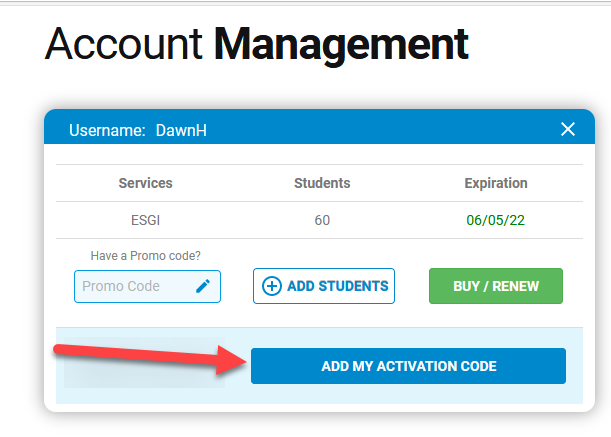Click the plus circle icon on Add Students
The height and width of the screenshot is (437, 611).
click(x=272, y=286)
